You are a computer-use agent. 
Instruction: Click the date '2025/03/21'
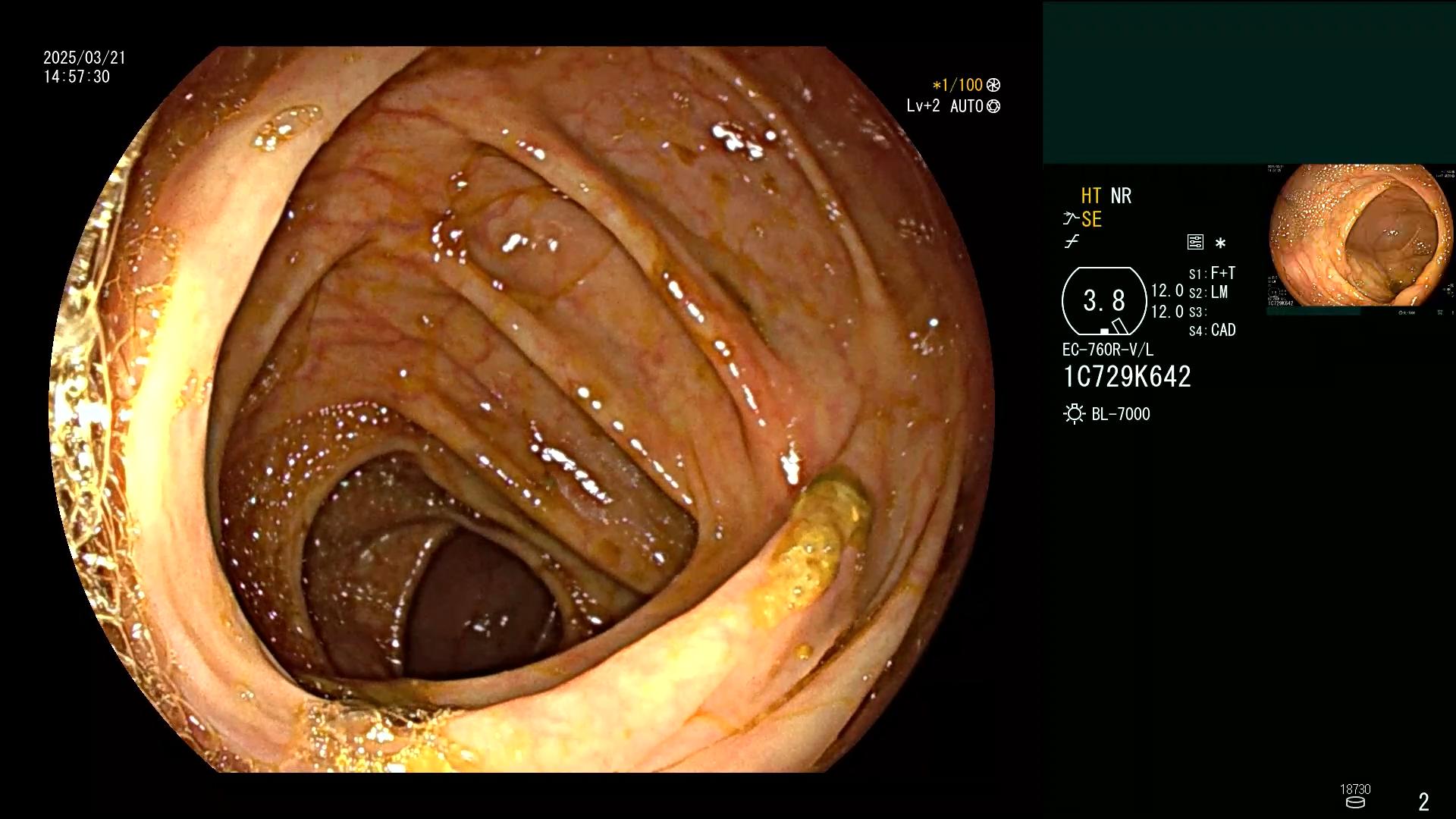coord(84,58)
